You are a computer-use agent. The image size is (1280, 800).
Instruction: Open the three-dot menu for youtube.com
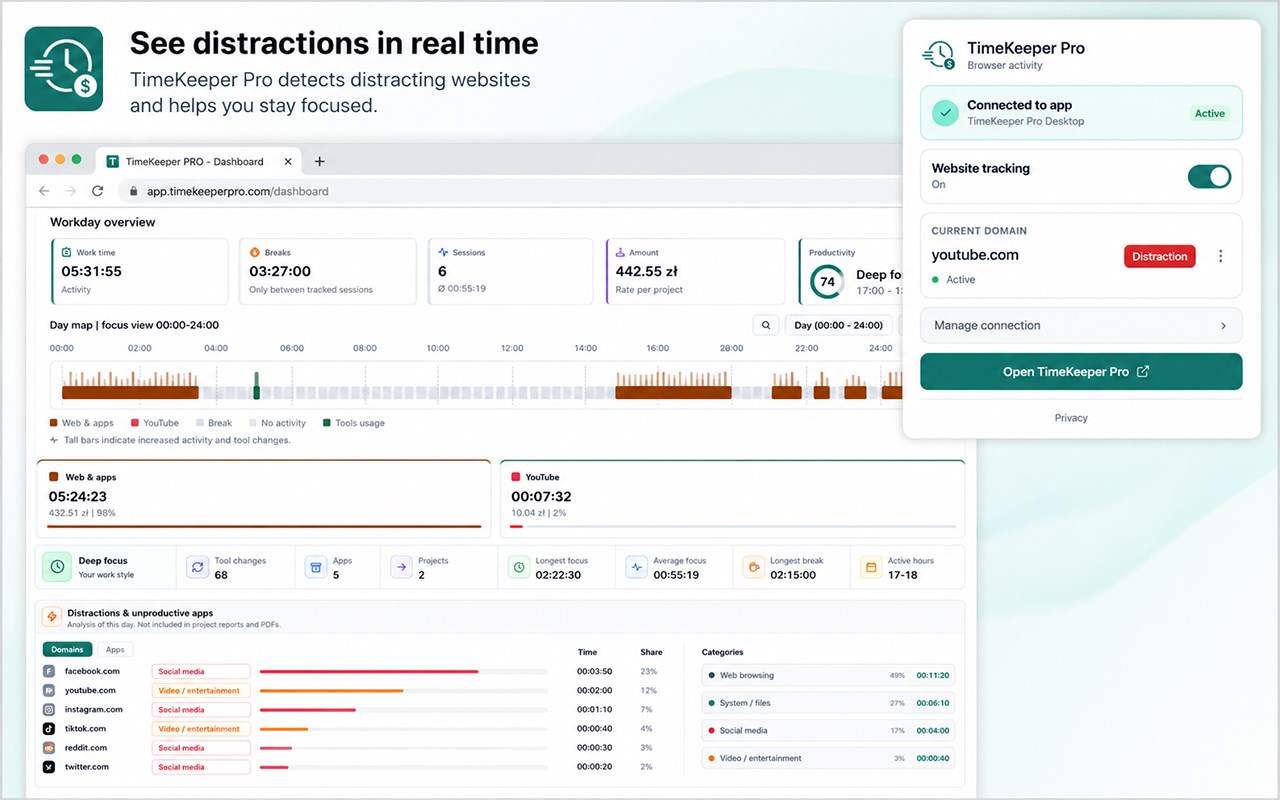tap(1220, 256)
